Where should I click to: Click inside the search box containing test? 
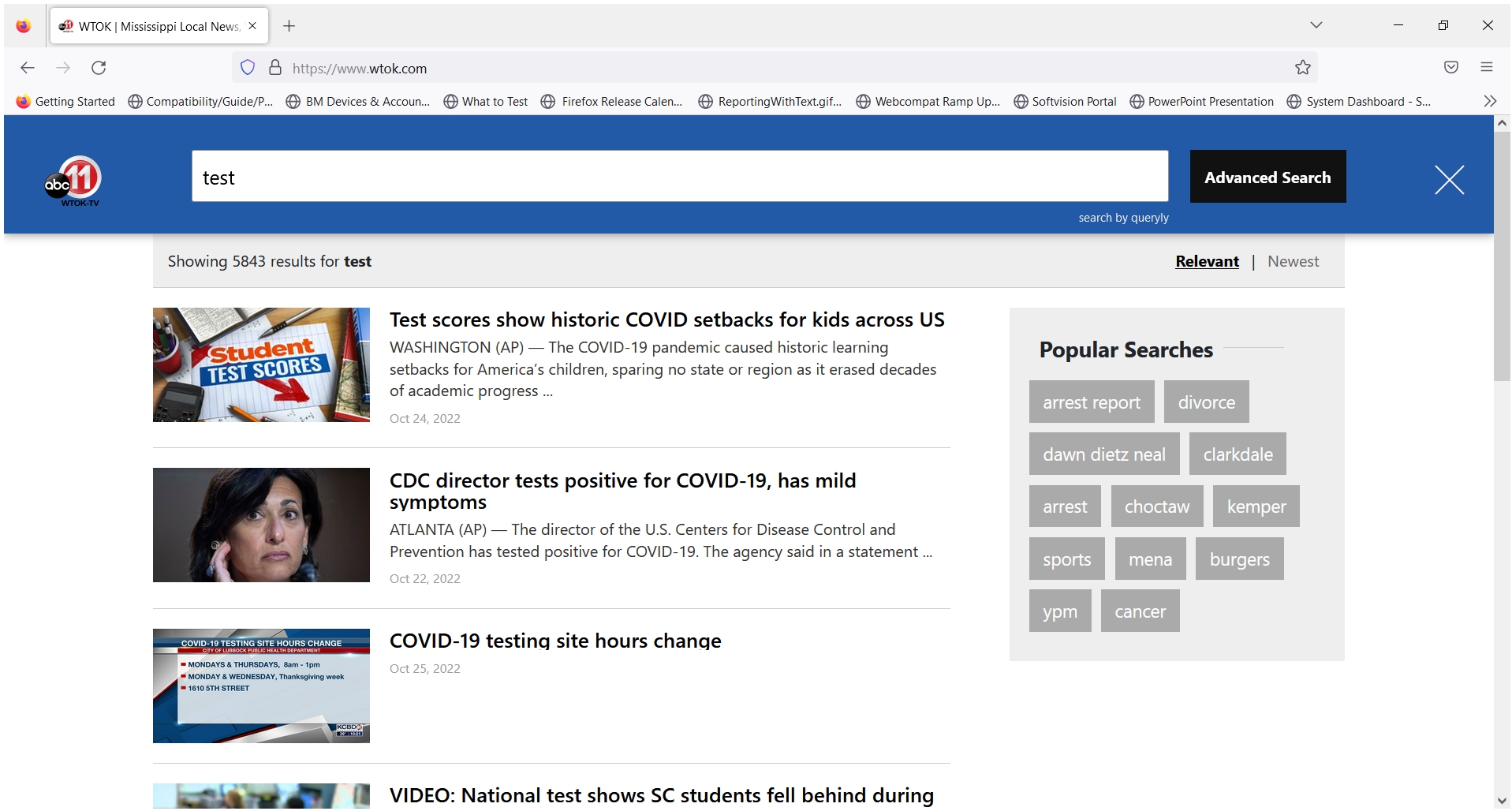click(x=680, y=177)
